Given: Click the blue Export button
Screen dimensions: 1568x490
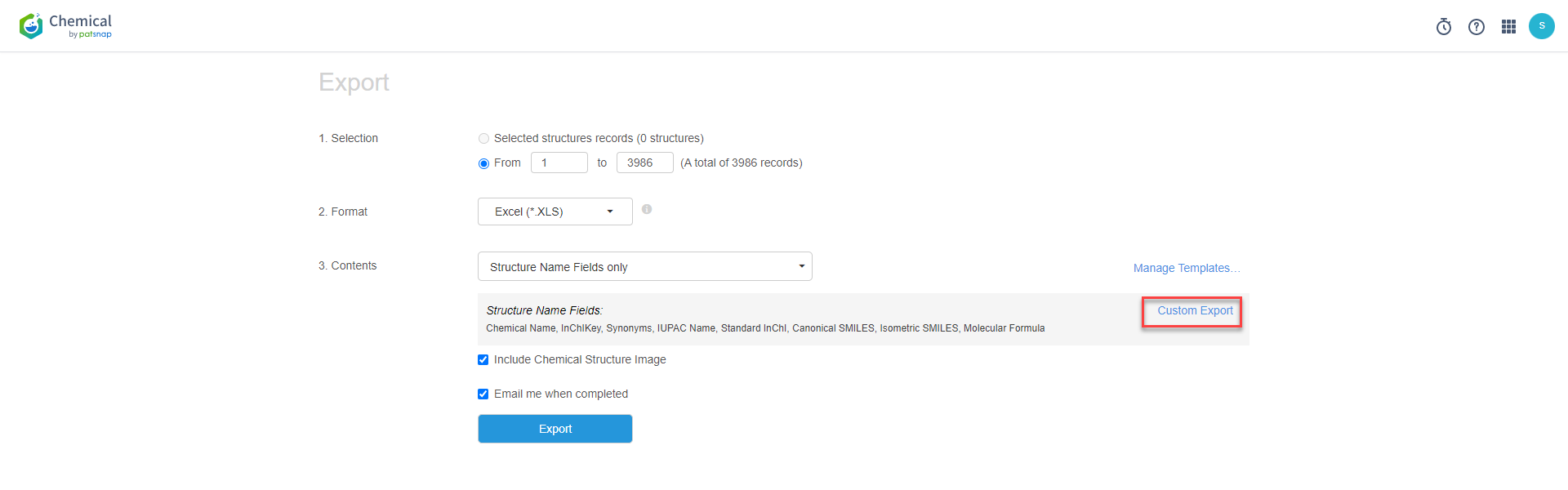Looking at the screenshot, I should point(555,429).
